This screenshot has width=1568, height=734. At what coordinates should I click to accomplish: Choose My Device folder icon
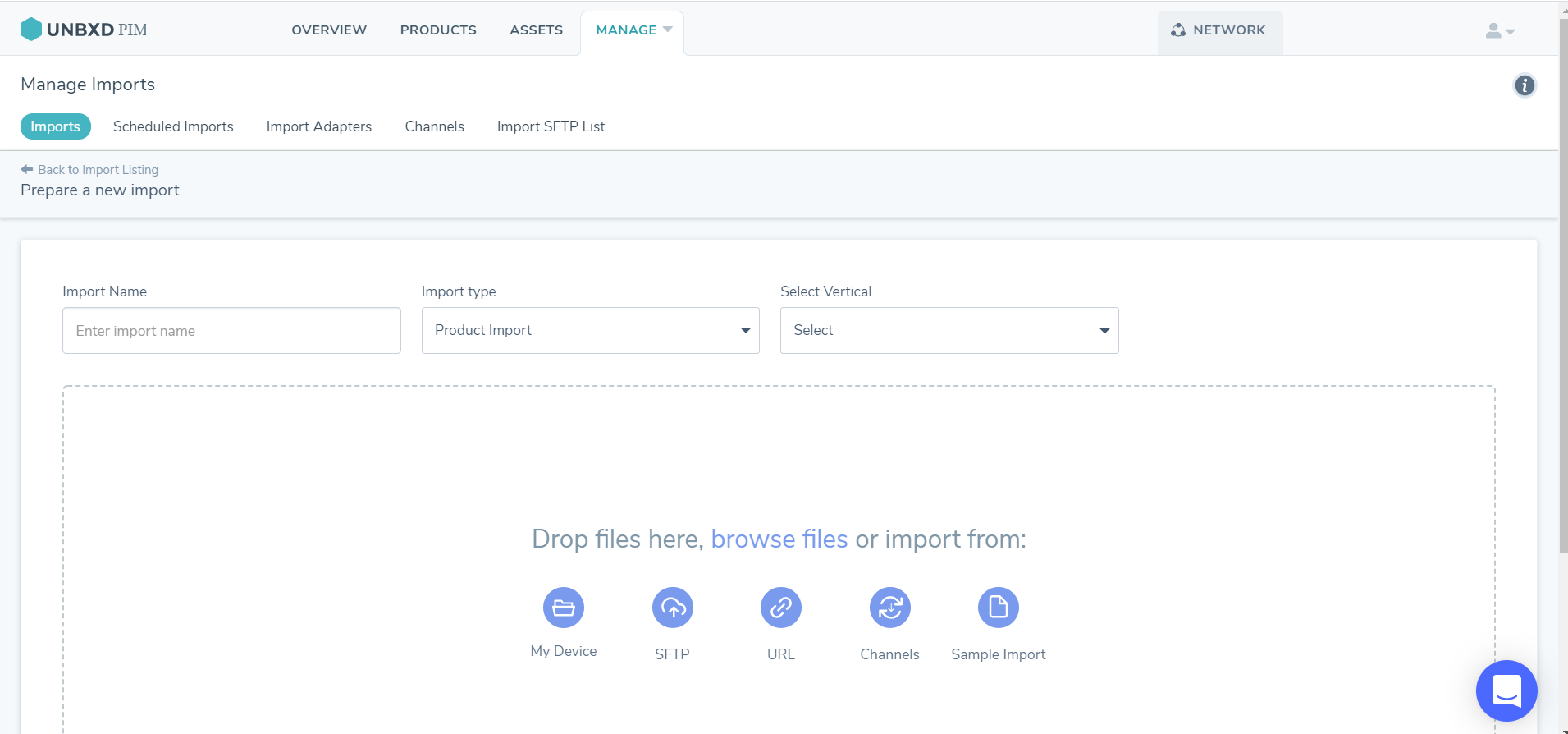[564, 608]
